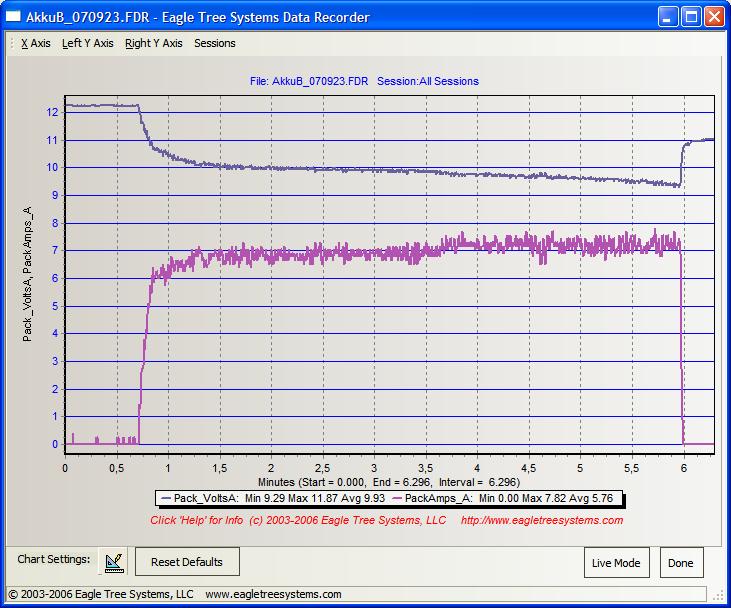
Task: Click the Pack_VoltsA, PackAmps_A y-axis label
Action: tap(28, 274)
